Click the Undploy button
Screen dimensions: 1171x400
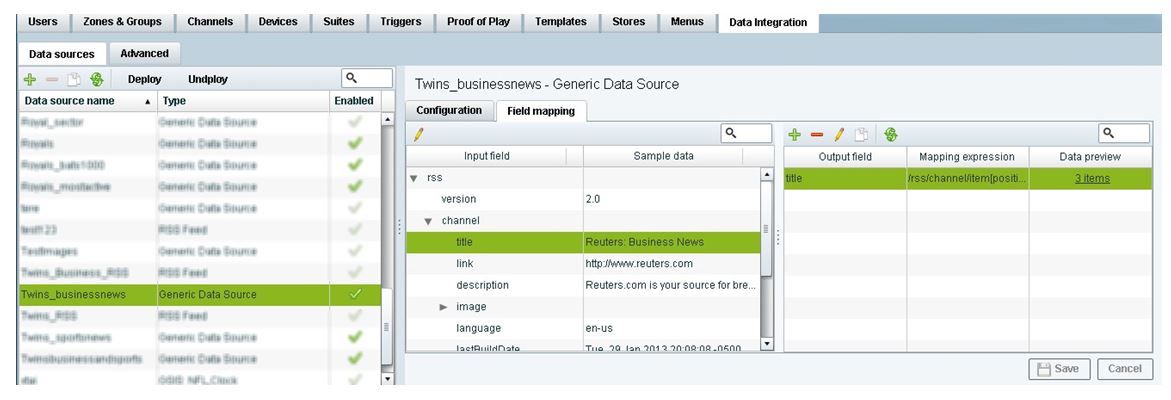[x=208, y=79]
